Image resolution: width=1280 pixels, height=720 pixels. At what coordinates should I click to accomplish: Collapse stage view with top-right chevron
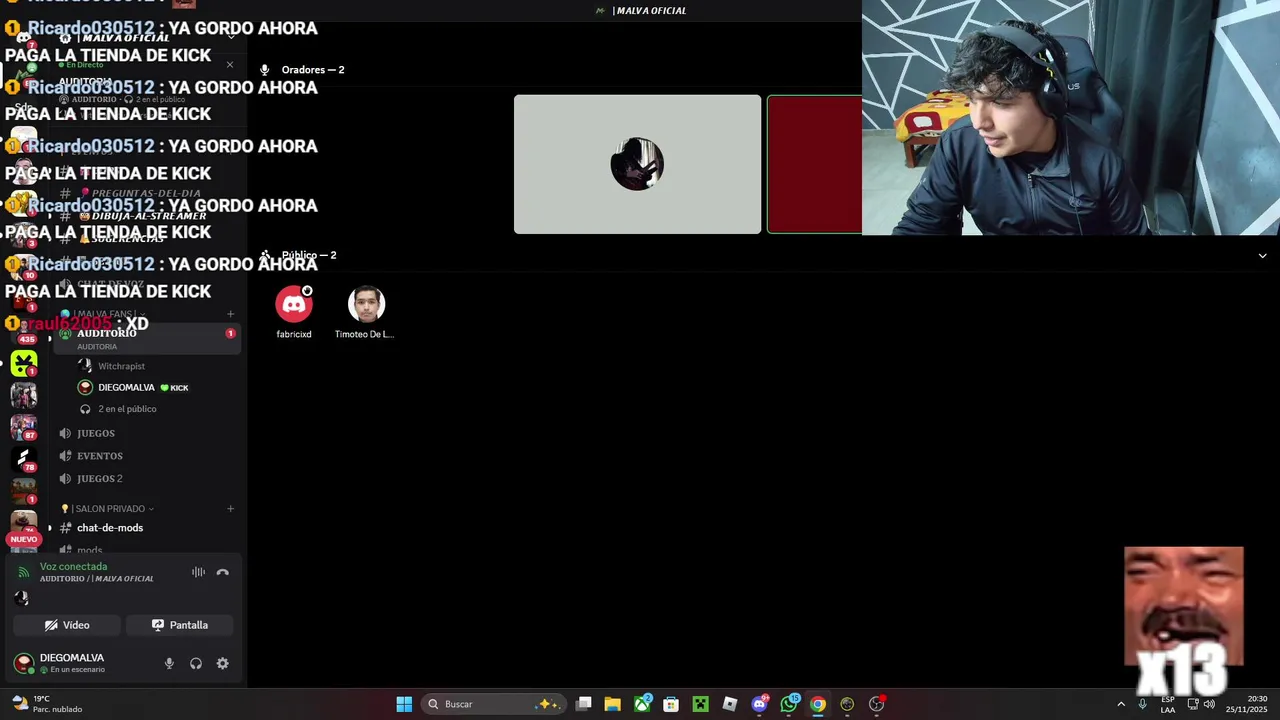click(x=1262, y=256)
